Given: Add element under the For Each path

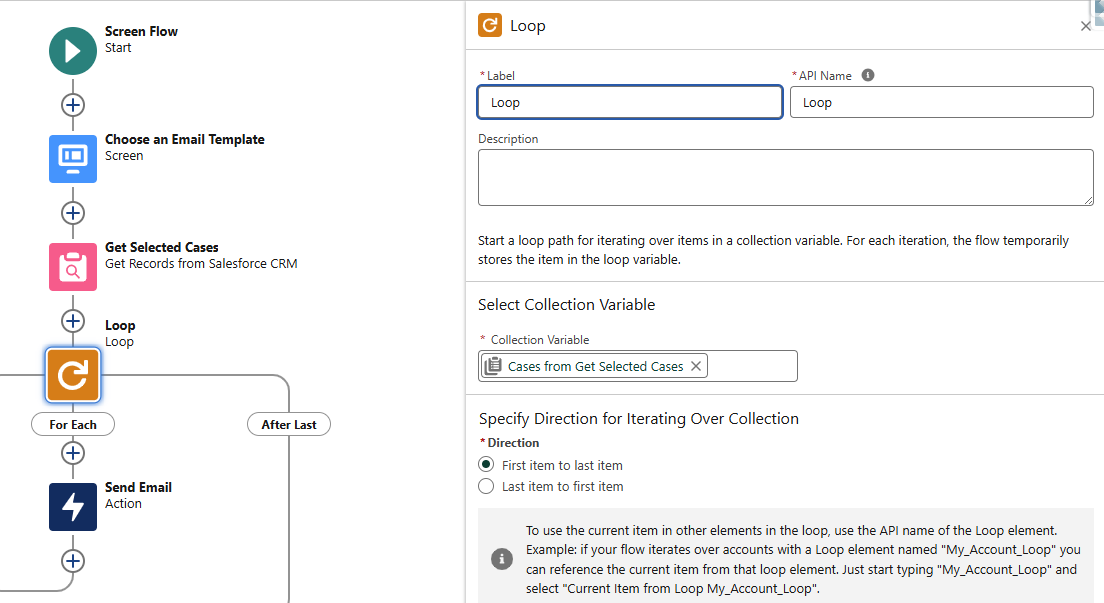Looking at the screenshot, I should click(73, 453).
